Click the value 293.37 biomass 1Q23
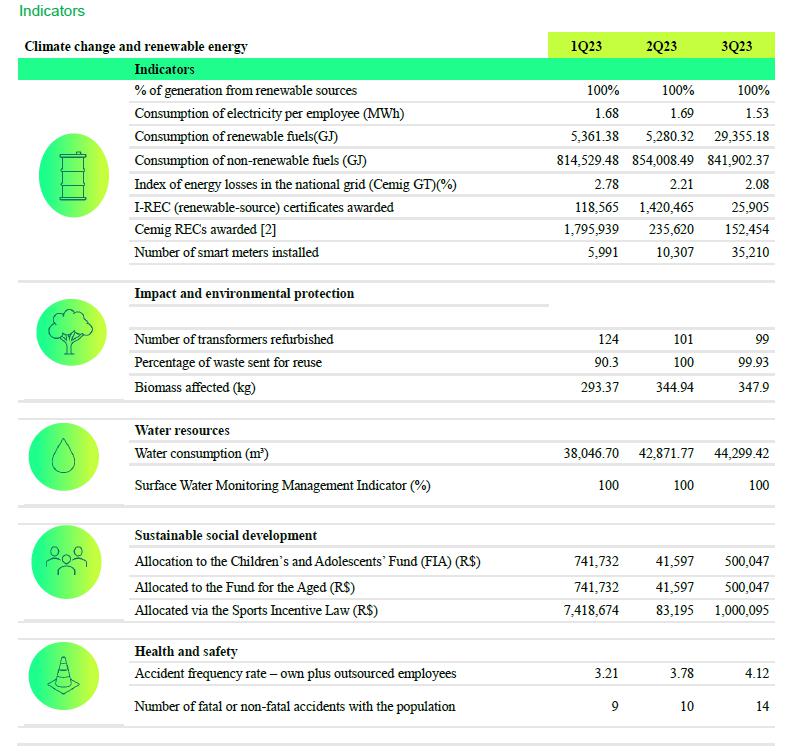Viewport: 801px width, 754px height. point(600,388)
